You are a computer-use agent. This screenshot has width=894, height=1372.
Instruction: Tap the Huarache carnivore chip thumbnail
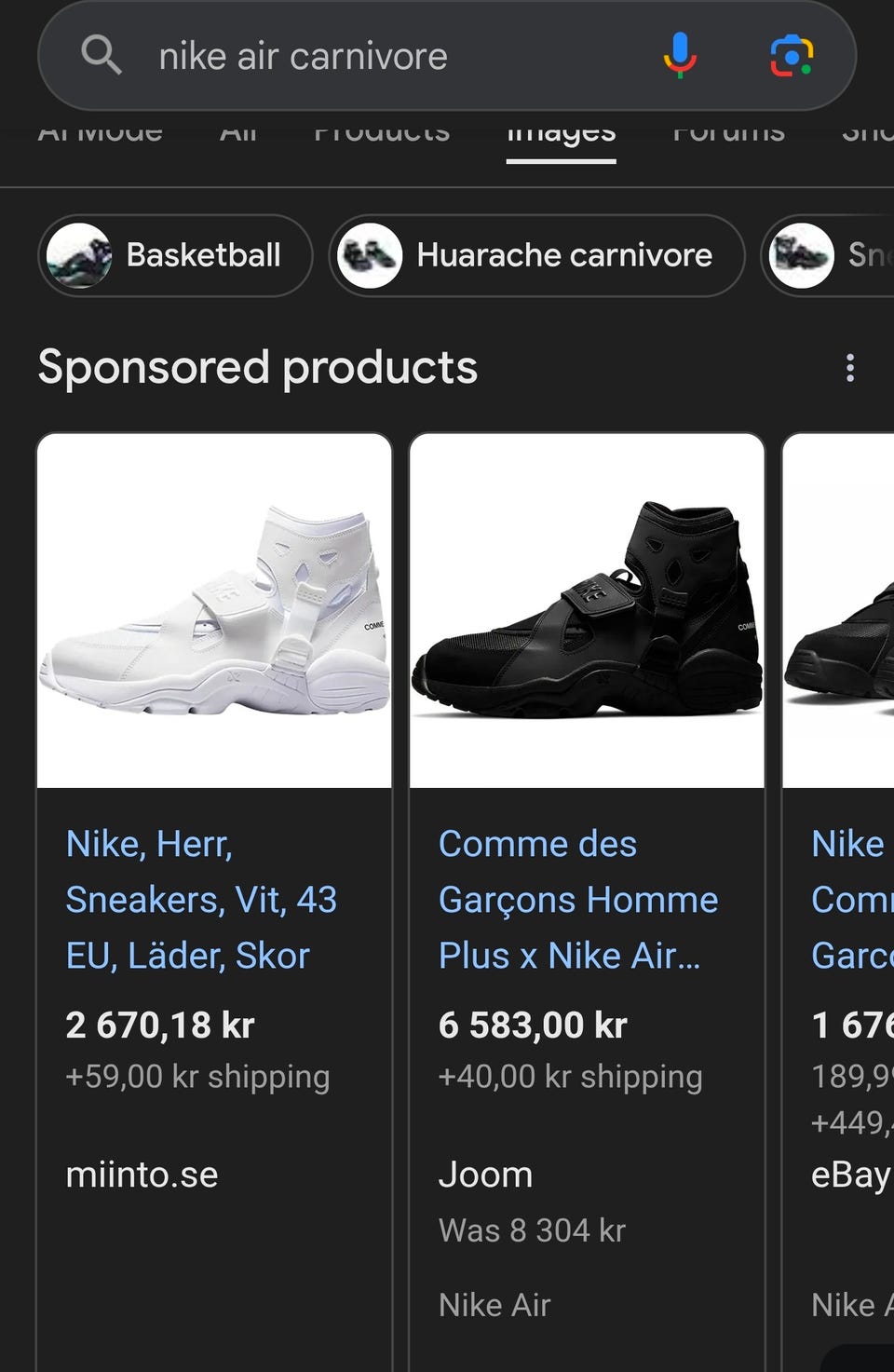370,255
